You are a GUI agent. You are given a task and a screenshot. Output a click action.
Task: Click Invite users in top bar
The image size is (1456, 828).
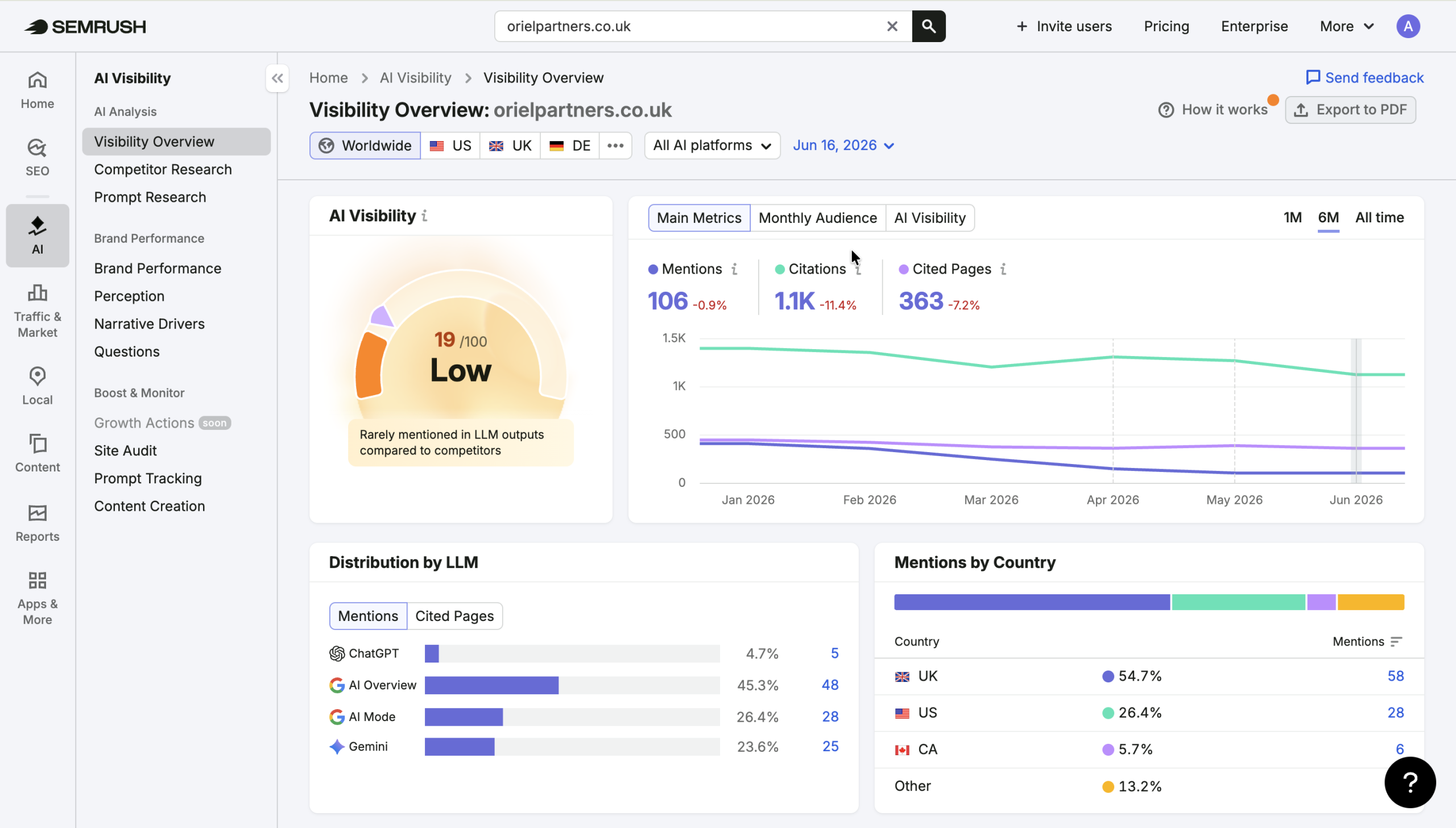coord(1064,26)
